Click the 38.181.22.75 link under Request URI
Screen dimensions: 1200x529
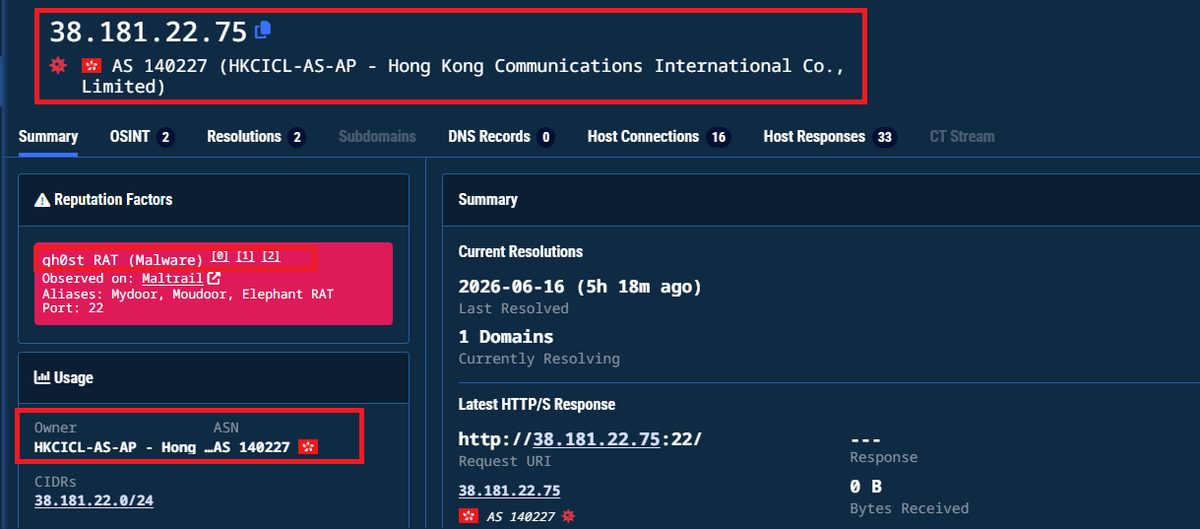509,490
